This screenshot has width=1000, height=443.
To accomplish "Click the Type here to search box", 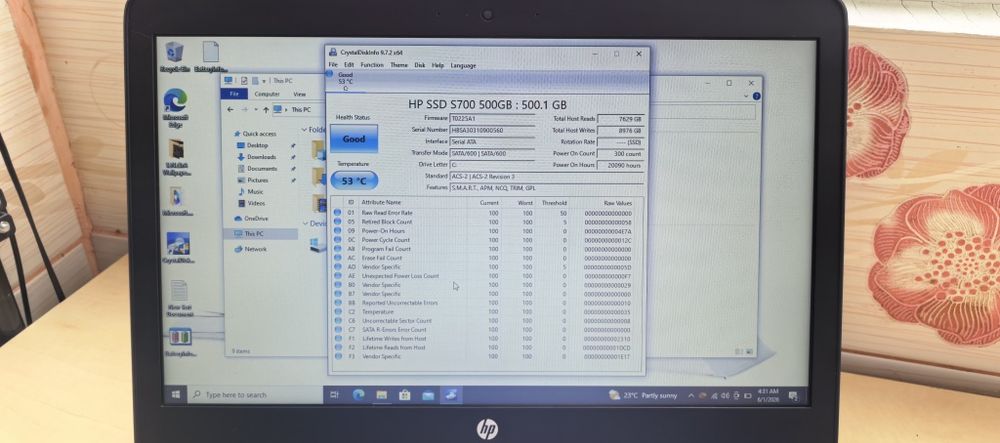I will pos(254,395).
